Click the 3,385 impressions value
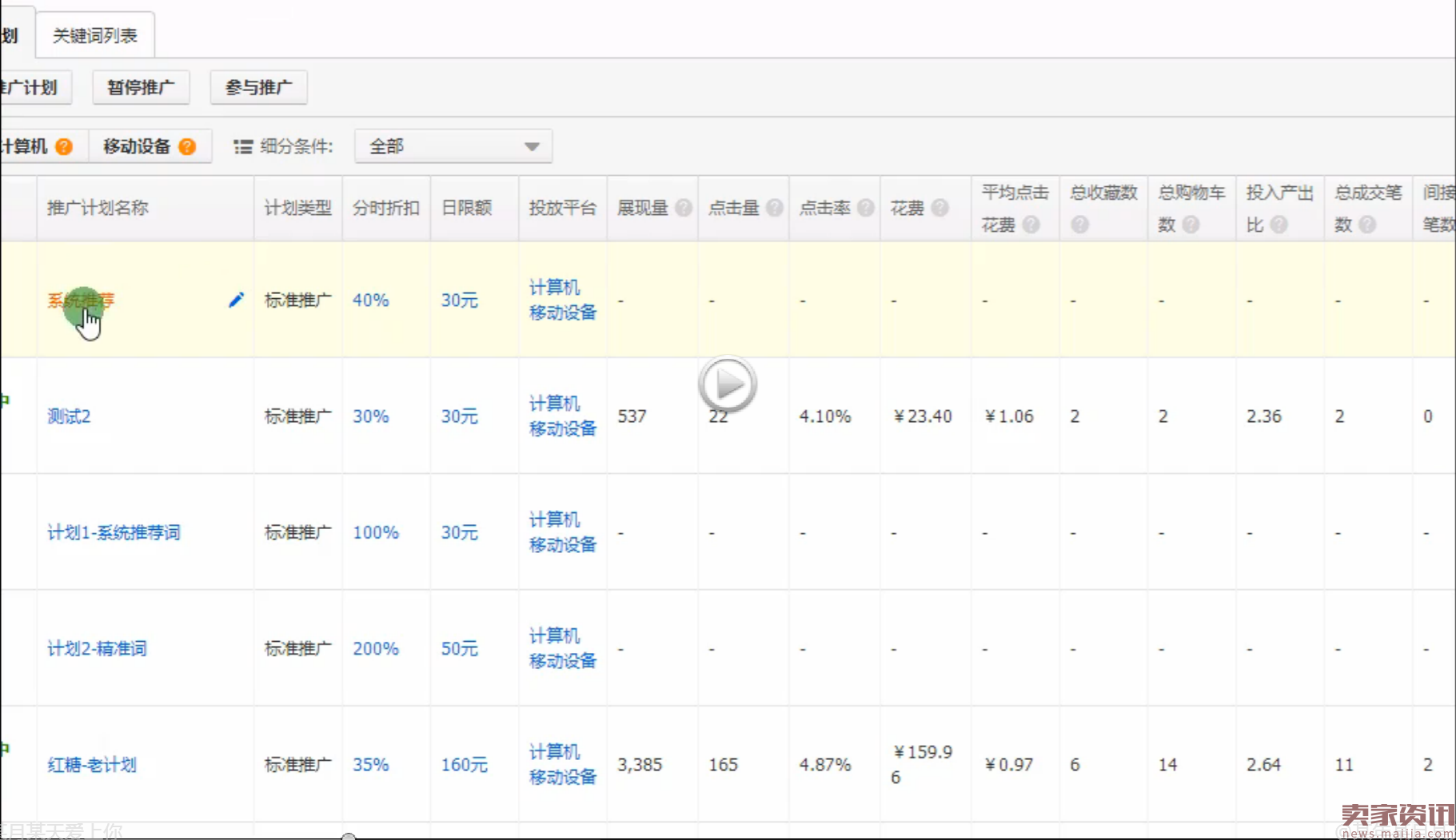1456x840 pixels. pos(640,765)
